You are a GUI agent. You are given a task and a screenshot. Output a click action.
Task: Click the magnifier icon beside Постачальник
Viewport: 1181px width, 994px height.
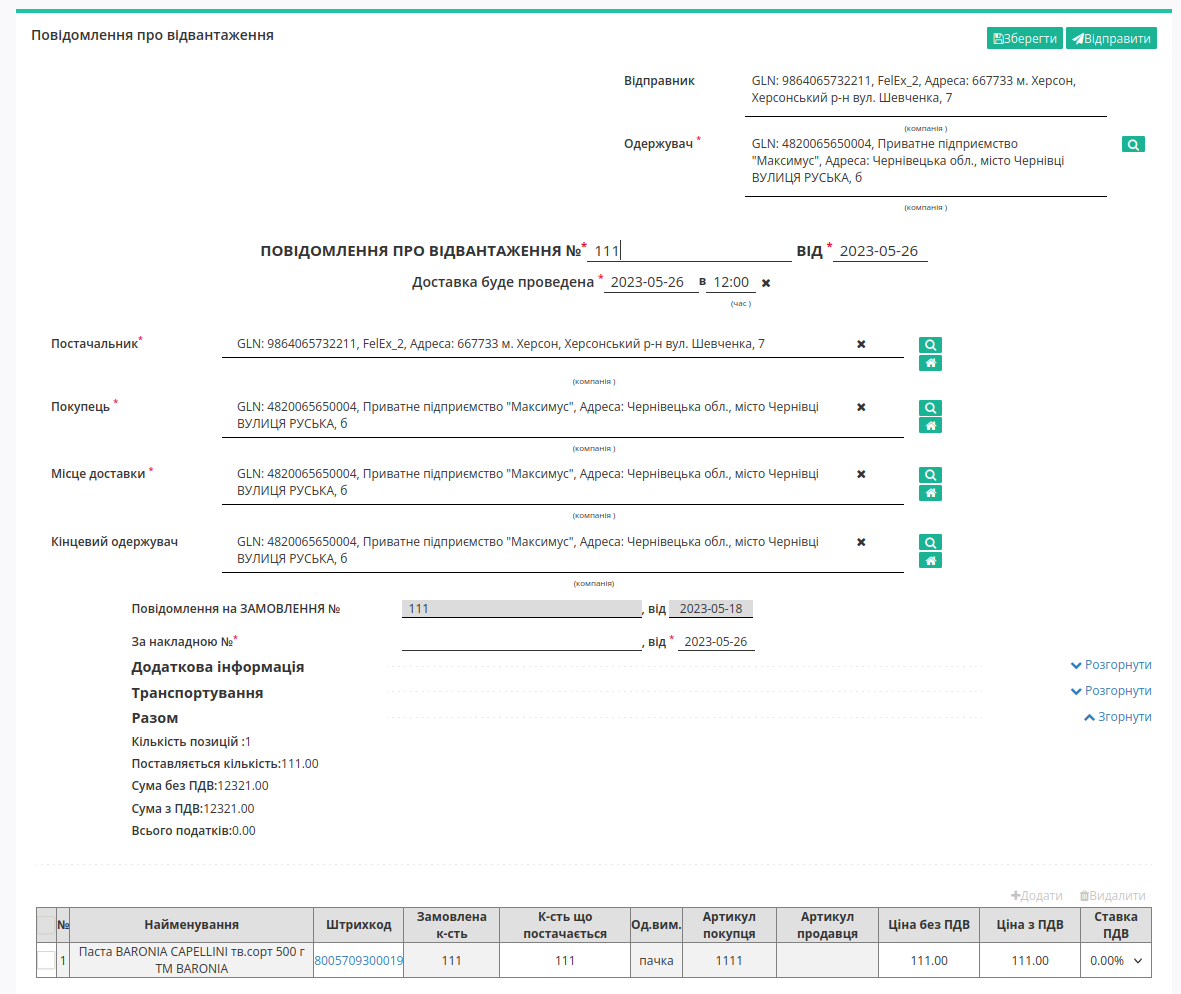point(930,344)
